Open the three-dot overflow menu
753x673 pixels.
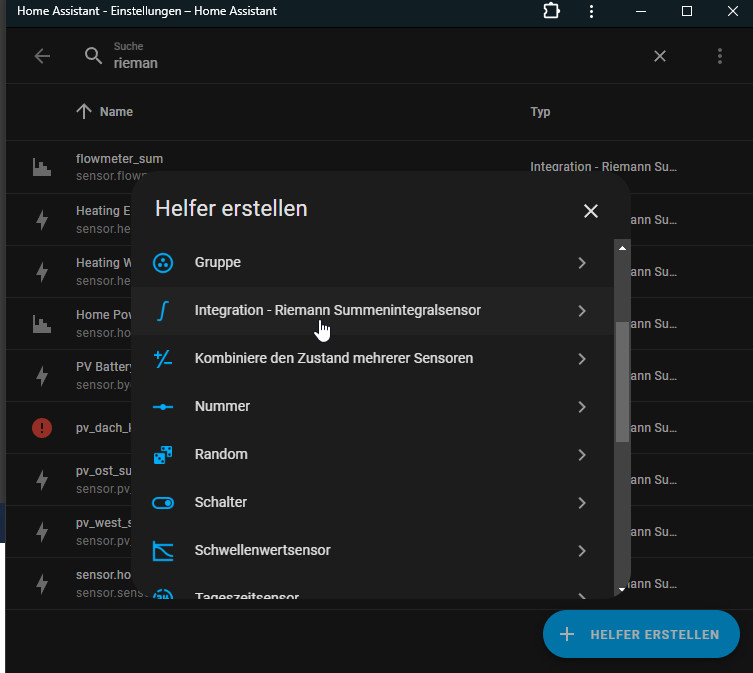[x=720, y=56]
